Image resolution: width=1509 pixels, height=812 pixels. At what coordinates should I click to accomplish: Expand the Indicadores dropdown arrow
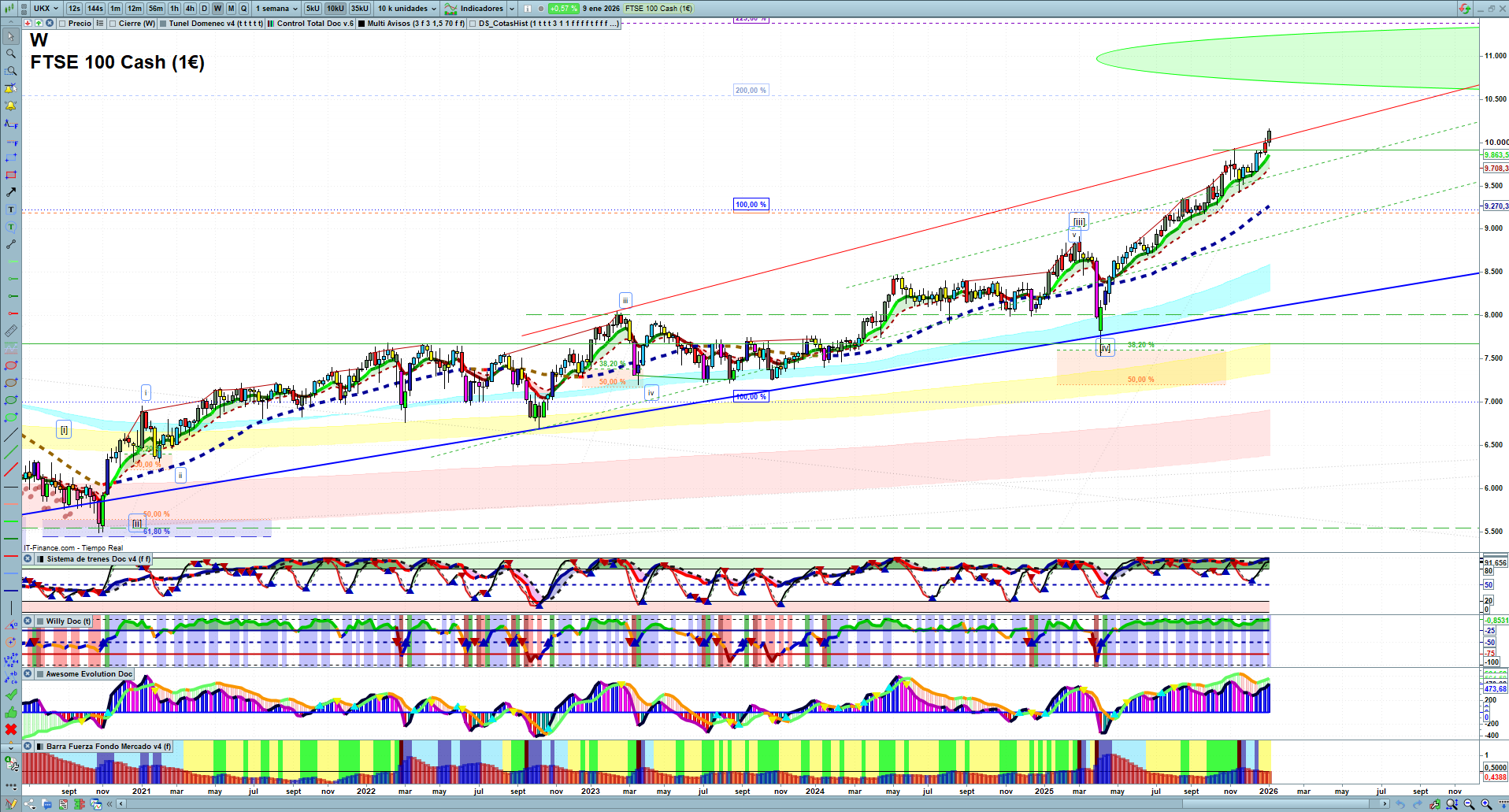[x=512, y=9]
